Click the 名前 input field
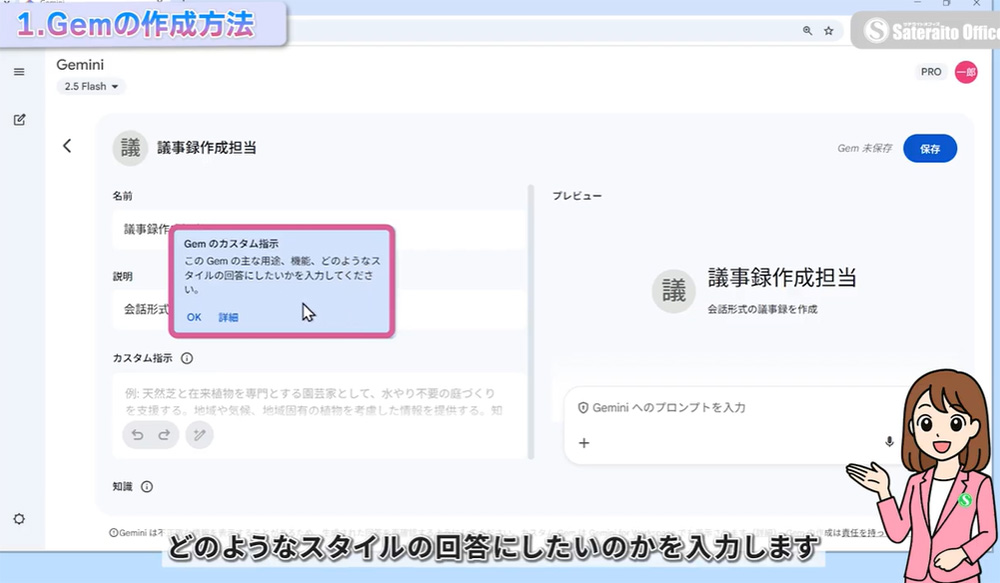The height and width of the screenshot is (583, 1000). [x=319, y=229]
